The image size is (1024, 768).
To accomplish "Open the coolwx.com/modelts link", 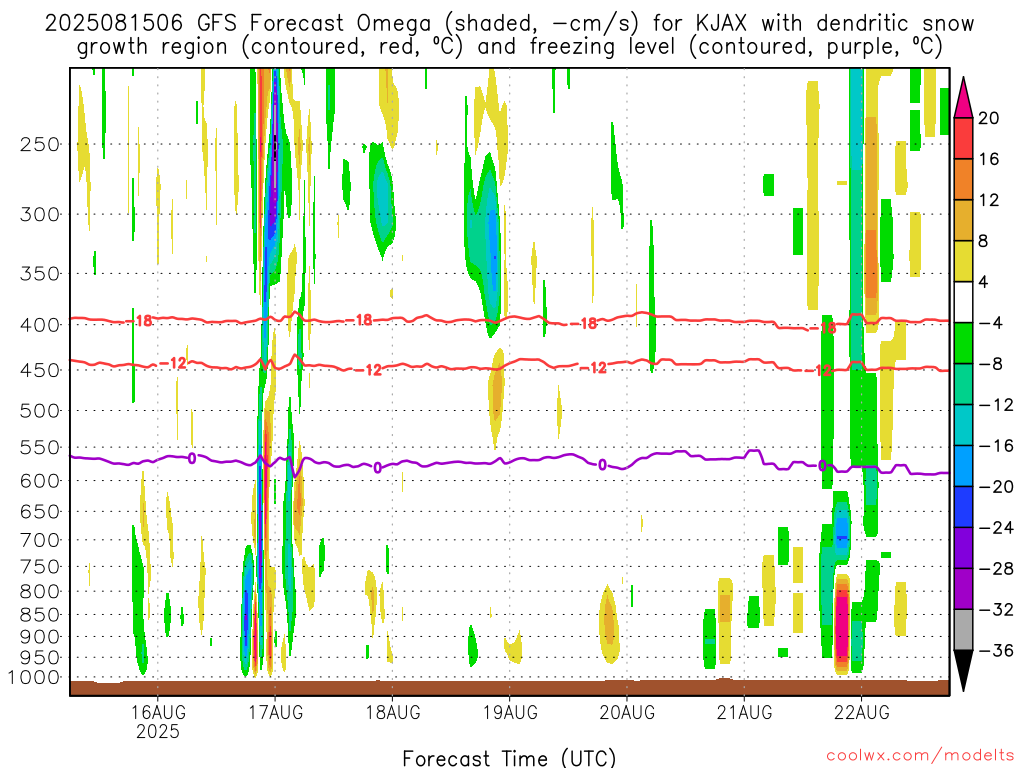I will pos(920,755).
